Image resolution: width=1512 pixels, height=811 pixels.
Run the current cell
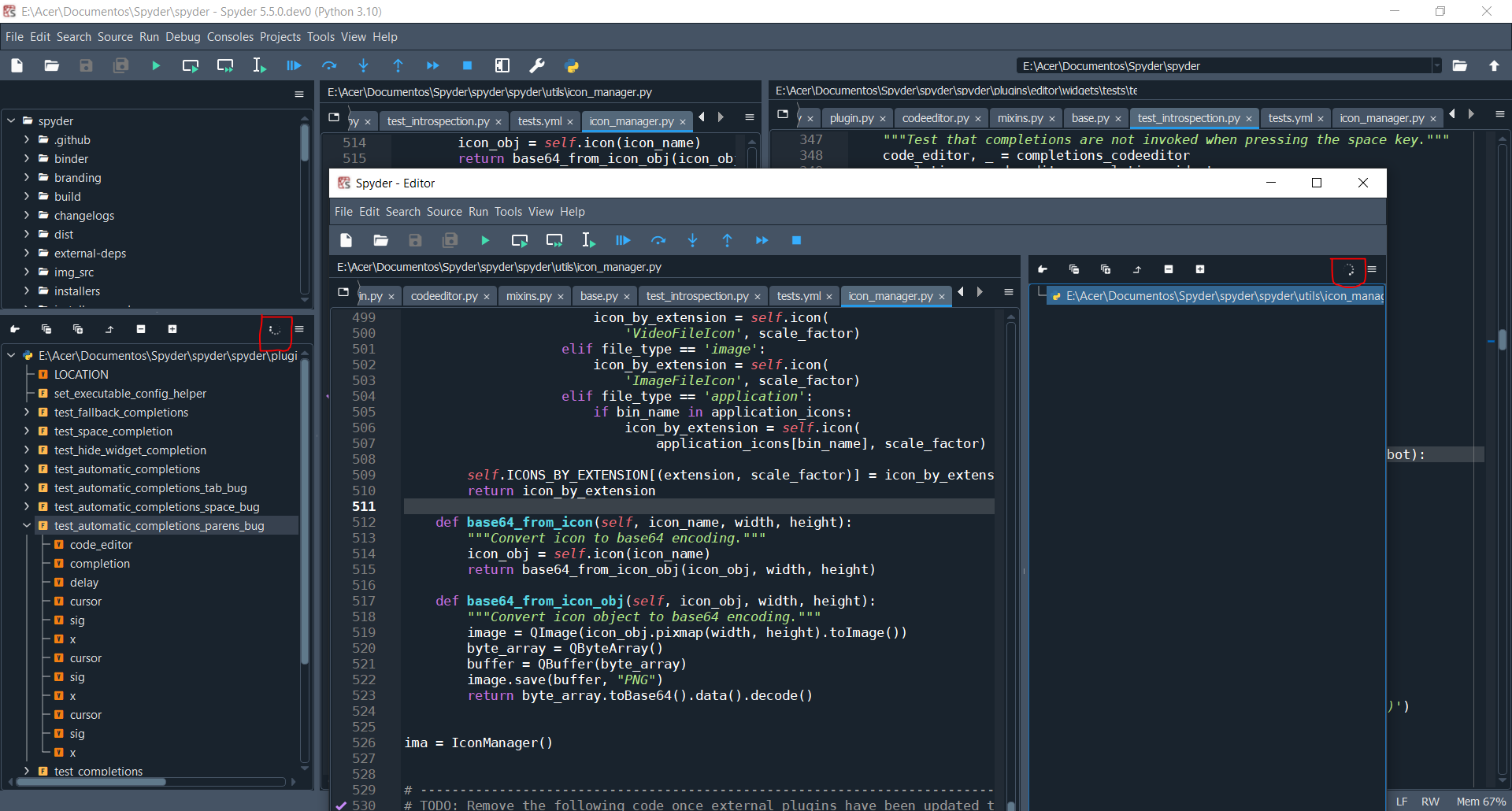190,65
